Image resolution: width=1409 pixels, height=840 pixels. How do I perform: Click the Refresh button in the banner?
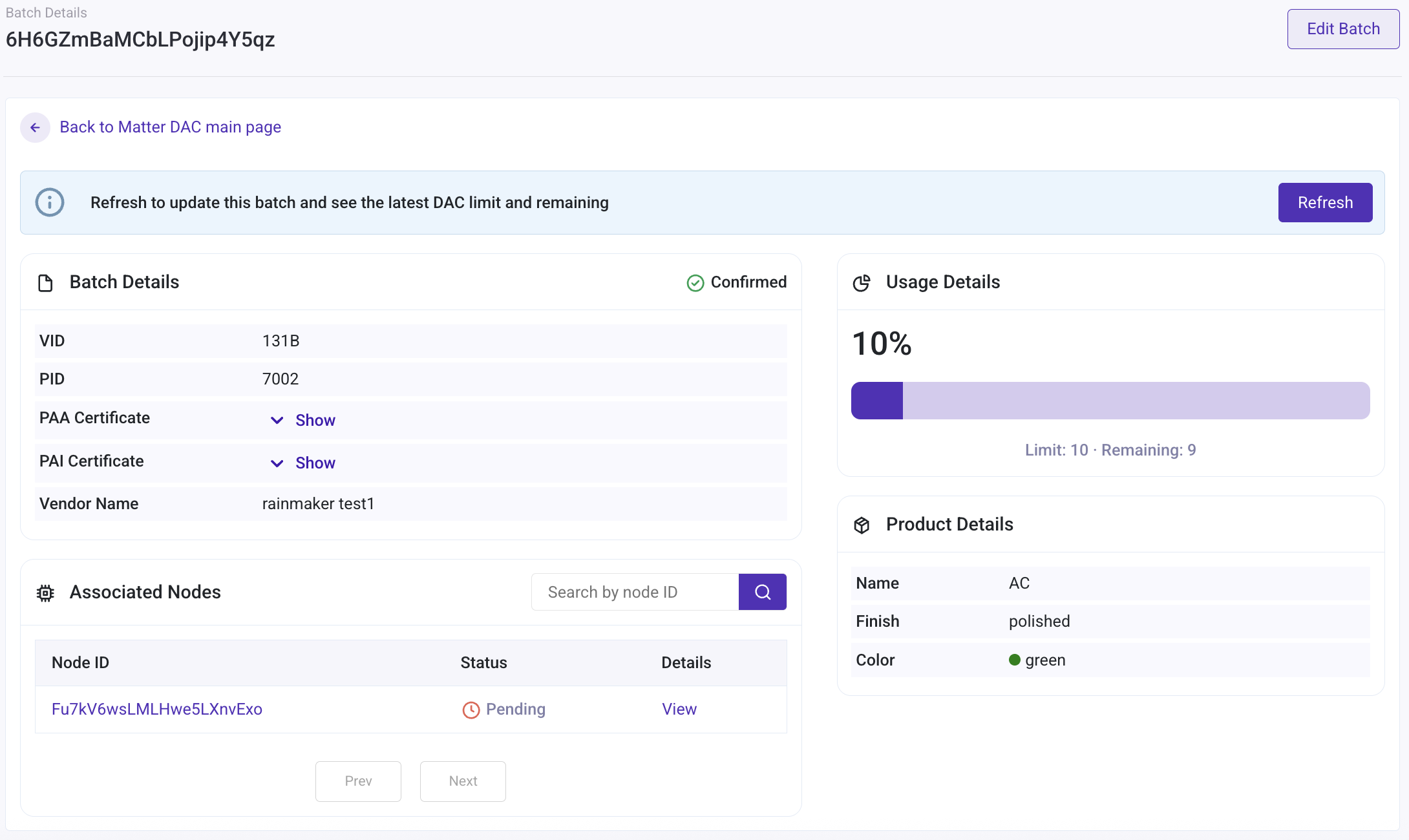coord(1324,202)
